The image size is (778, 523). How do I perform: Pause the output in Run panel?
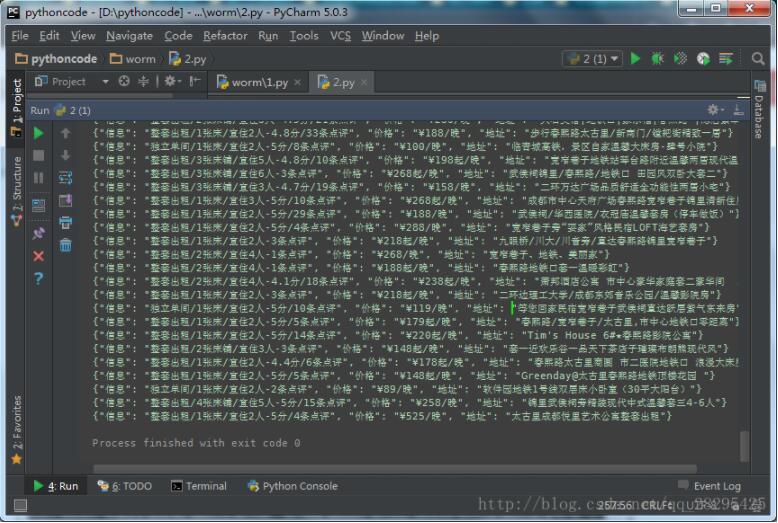[39, 178]
